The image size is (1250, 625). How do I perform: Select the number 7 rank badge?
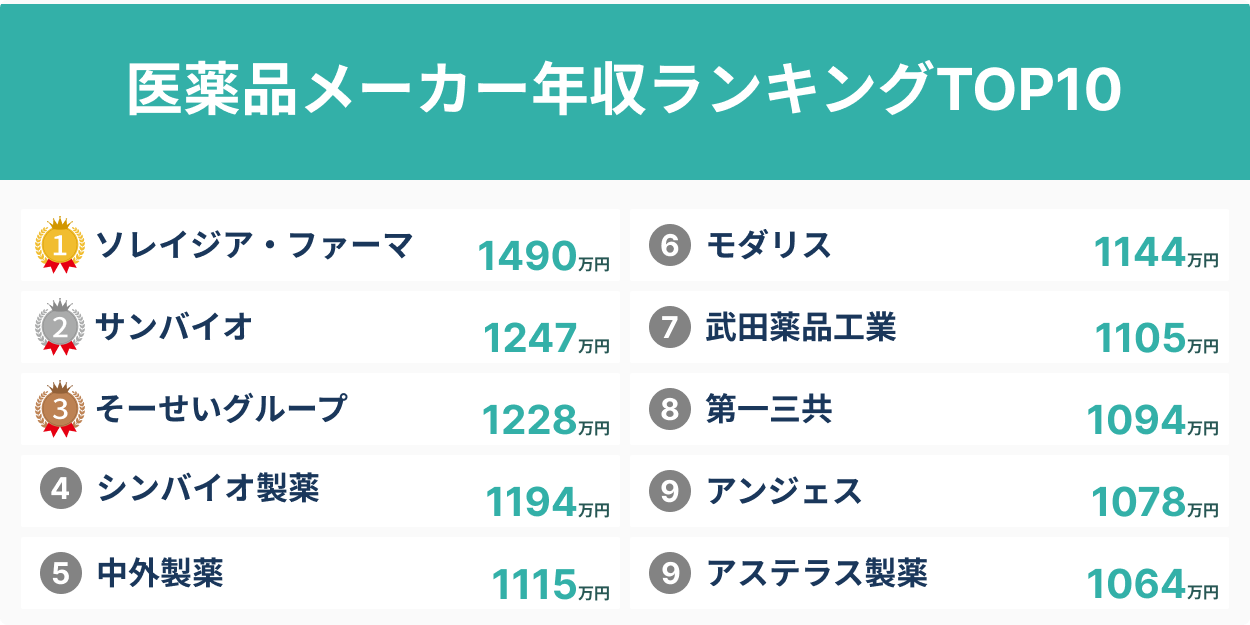[x=670, y=328]
